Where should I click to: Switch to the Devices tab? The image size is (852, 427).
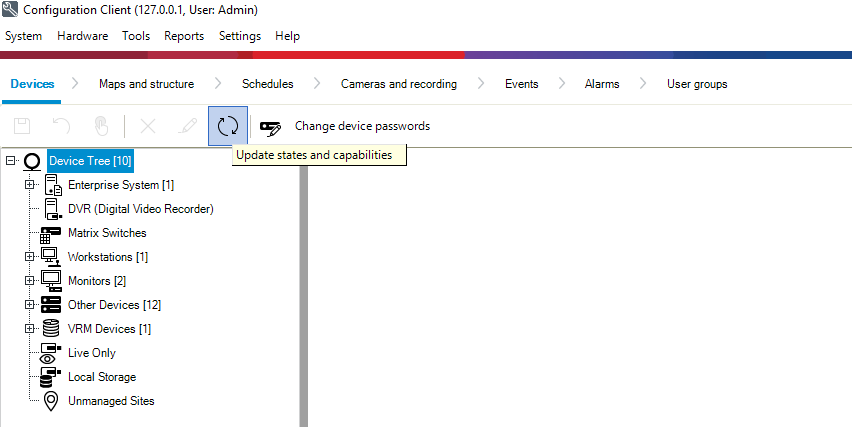(x=32, y=84)
